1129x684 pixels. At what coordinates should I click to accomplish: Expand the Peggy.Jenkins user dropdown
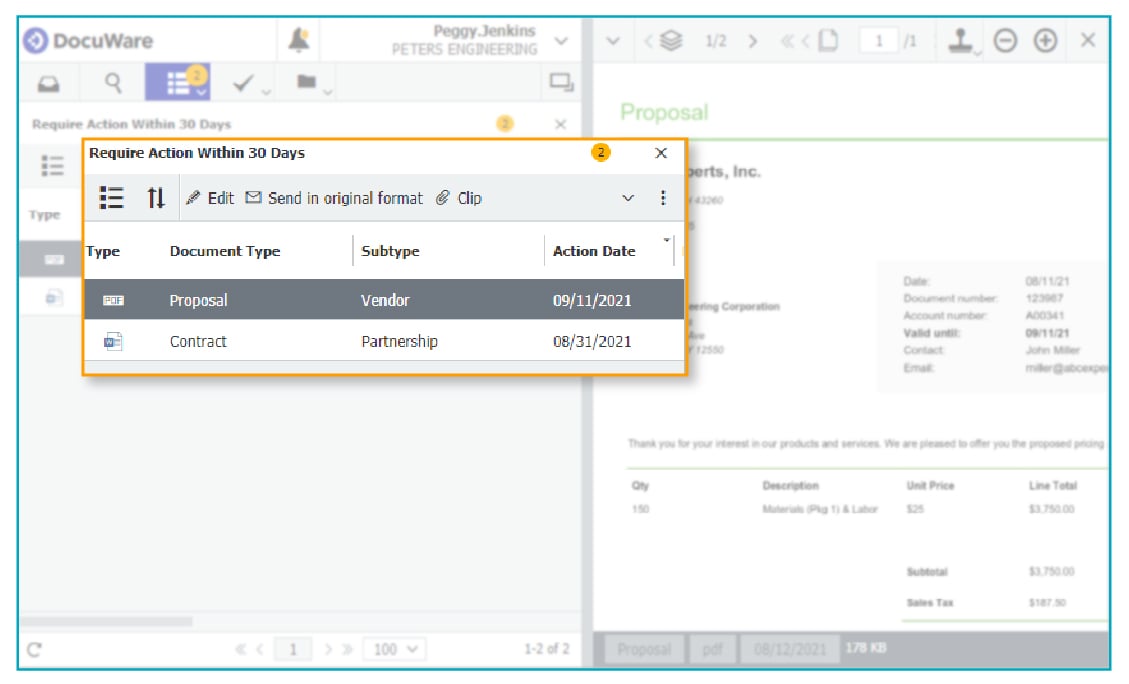click(560, 41)
